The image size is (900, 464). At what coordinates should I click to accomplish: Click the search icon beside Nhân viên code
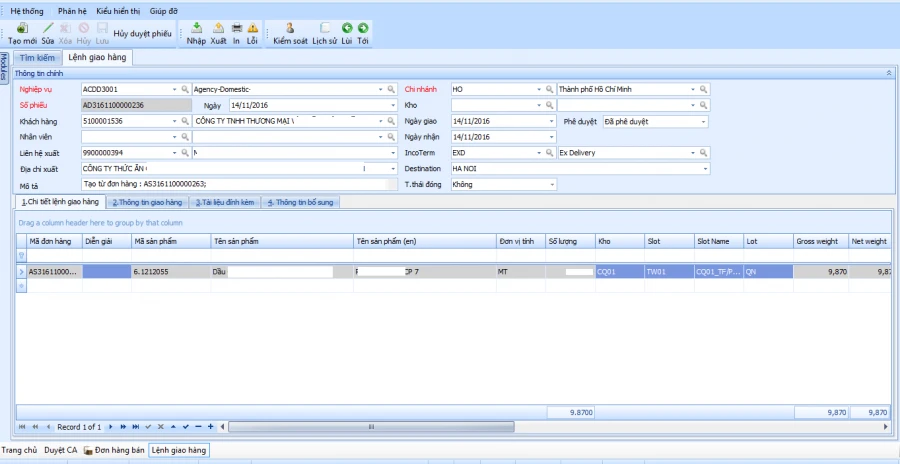click(x=185, y=137)
